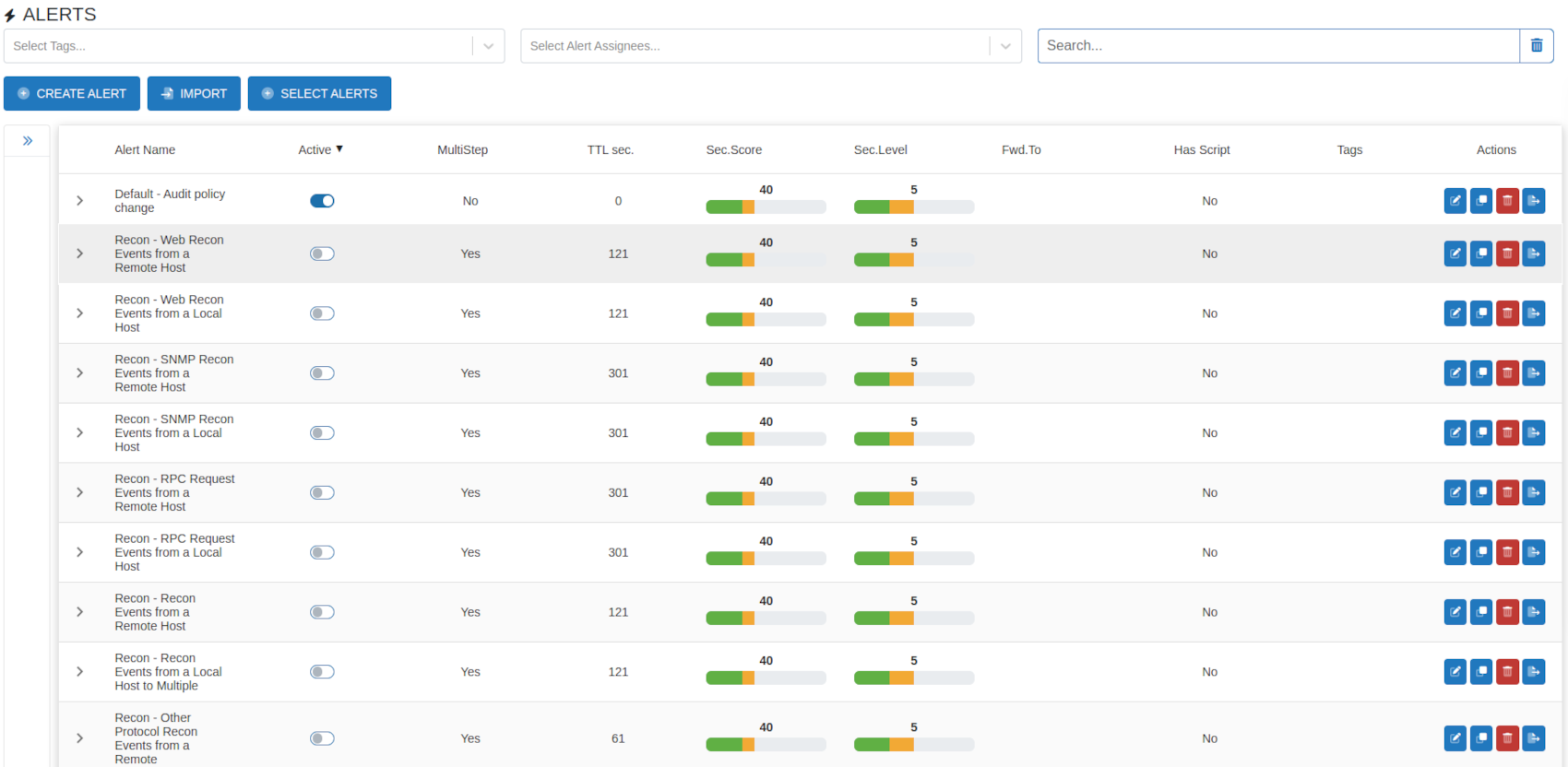Click the IMPORT button
This screenshot has height=767, width=1568.
tap(194, 94)
